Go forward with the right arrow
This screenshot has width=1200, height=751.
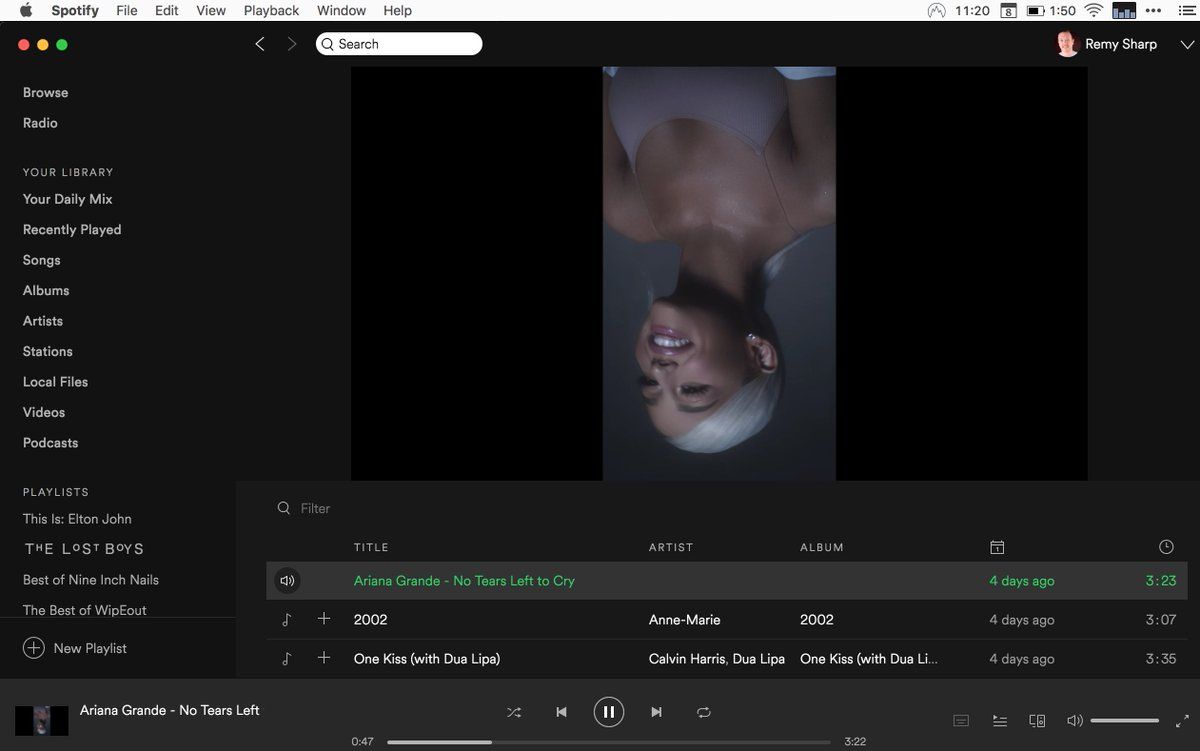[292, 44]
